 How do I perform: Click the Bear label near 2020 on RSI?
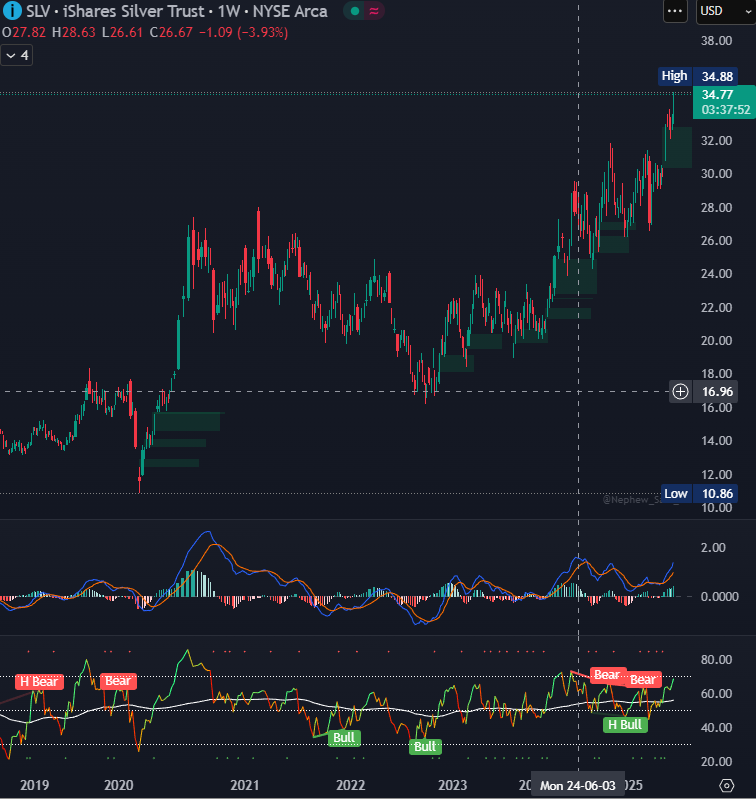click(x=118, y=681)
